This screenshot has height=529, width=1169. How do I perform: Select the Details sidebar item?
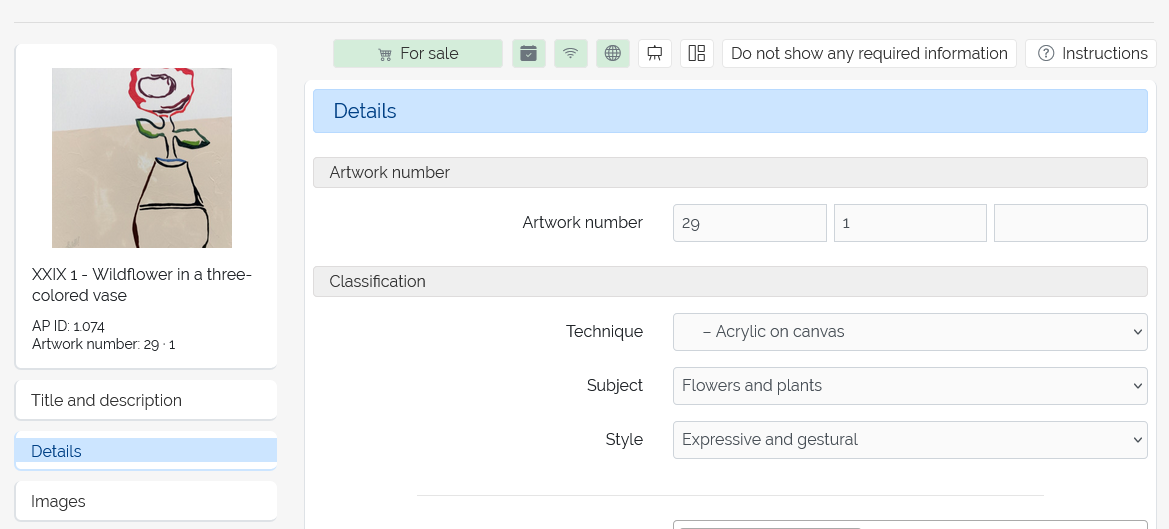coord(146,451)
